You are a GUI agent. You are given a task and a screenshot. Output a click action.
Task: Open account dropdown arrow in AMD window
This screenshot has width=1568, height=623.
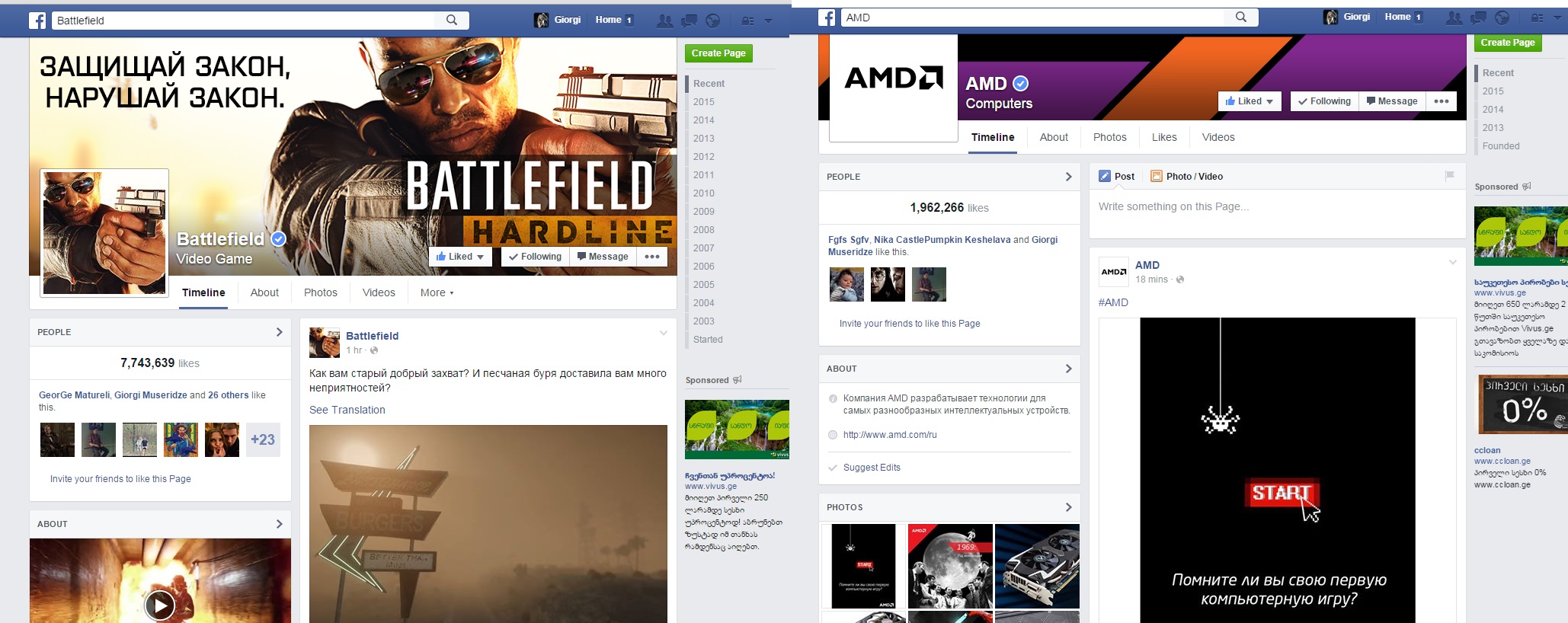[1557, 18]
